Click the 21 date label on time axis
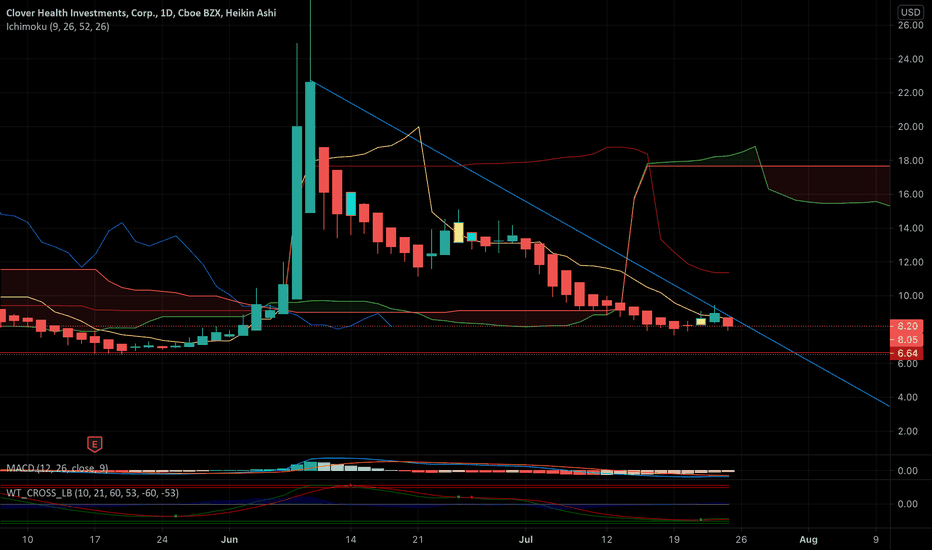Screen dimensions: 932x550 coord(418,540)
